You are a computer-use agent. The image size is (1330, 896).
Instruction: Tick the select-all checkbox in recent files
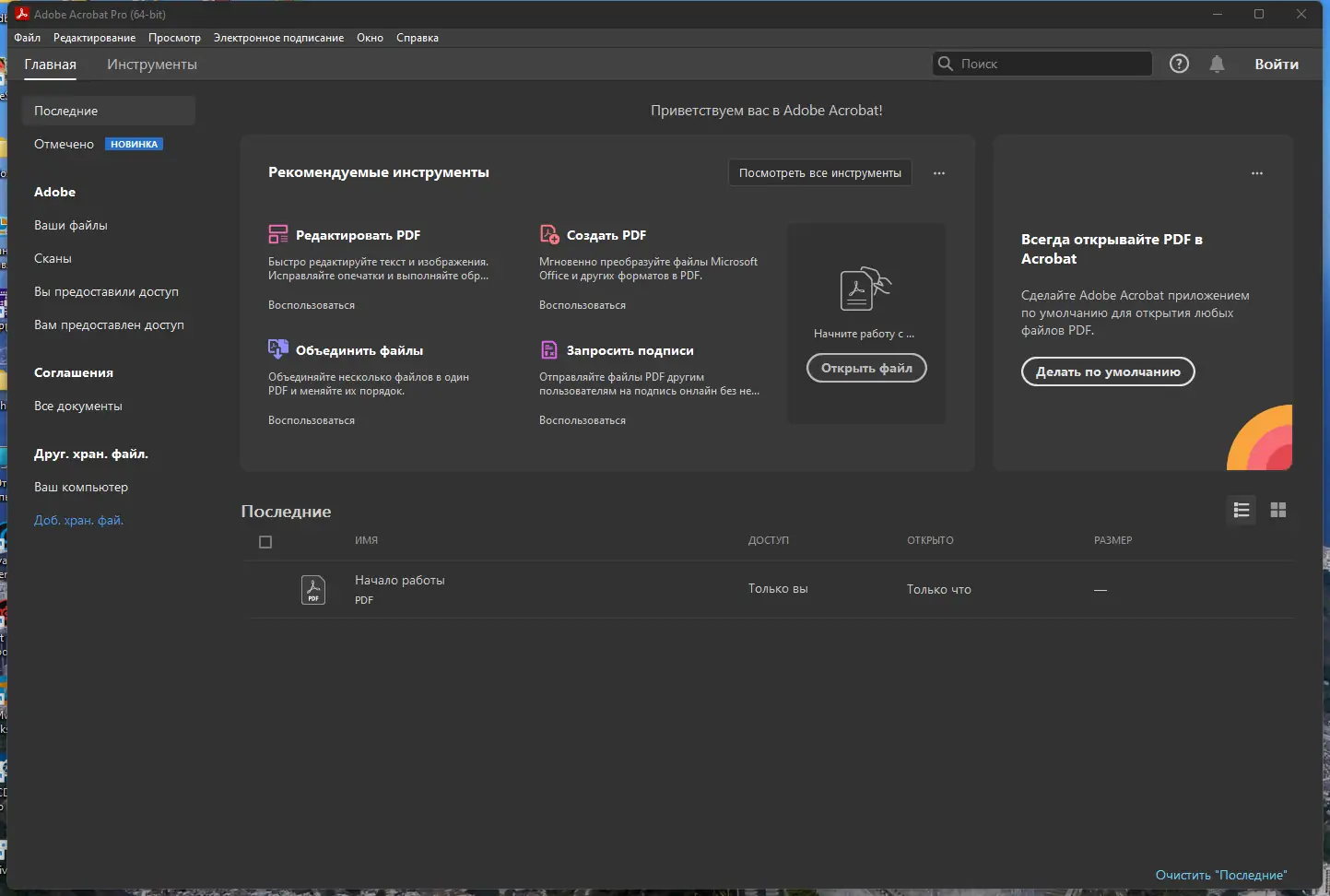pos(265,542)
